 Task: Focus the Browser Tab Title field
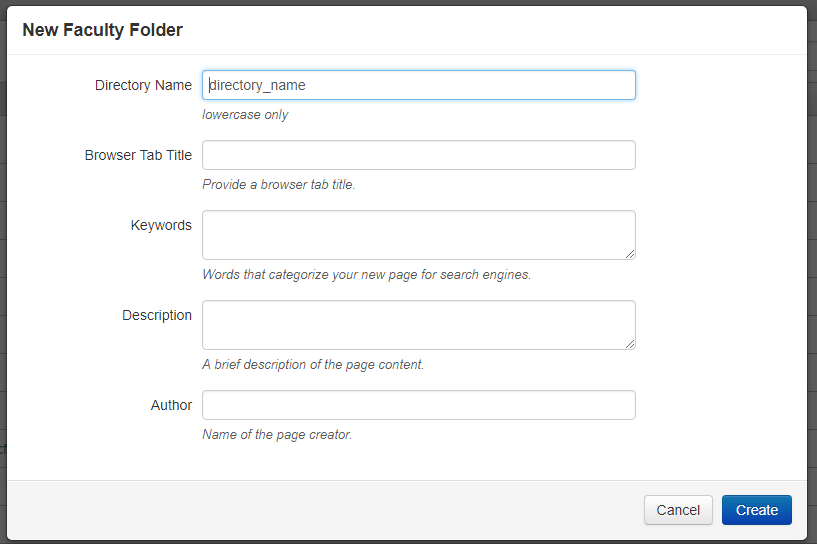[x=418, y=155]
